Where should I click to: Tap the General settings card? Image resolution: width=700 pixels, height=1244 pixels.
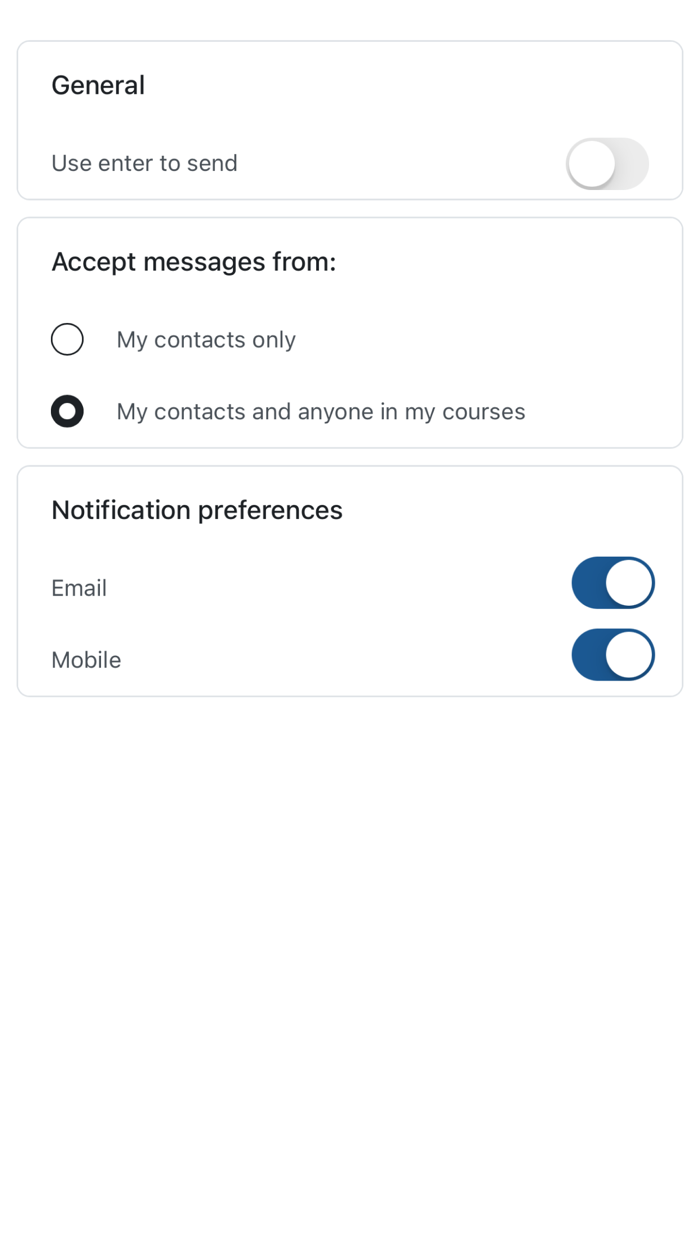pos(350,120)
